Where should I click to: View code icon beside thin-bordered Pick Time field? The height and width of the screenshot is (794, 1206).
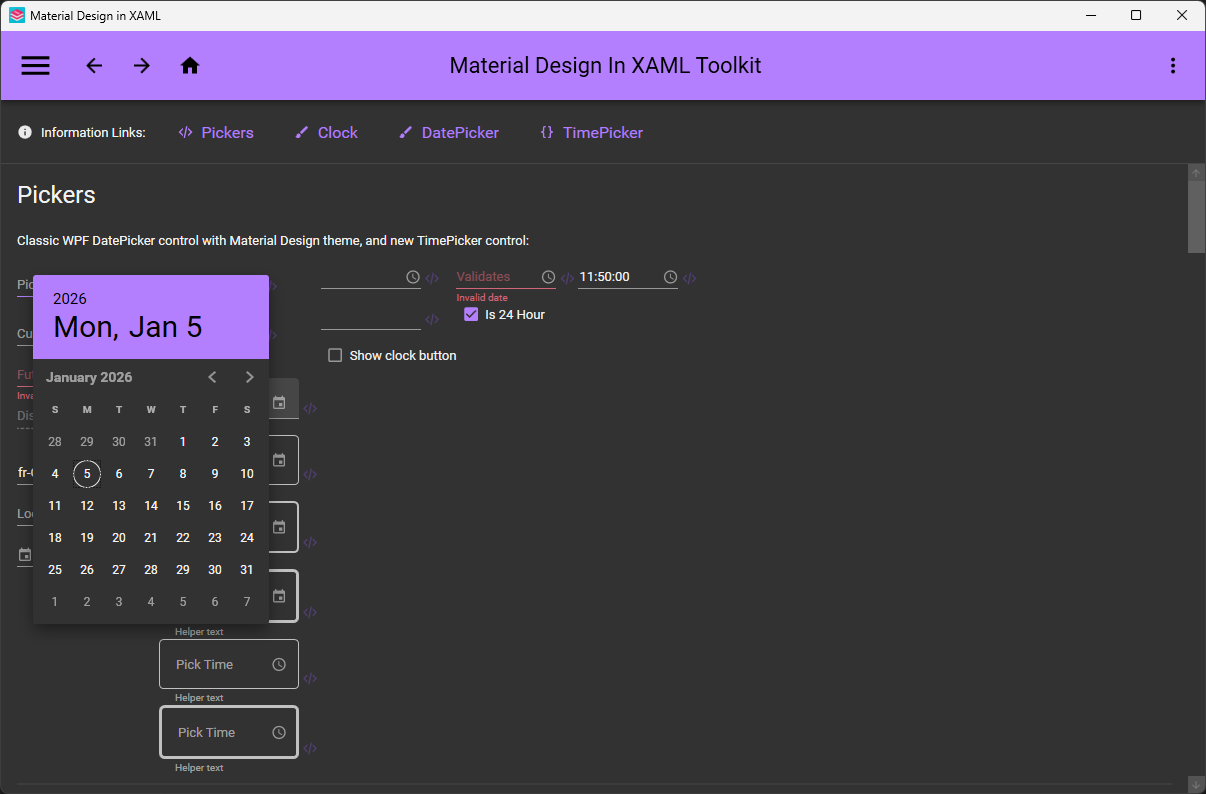[x=310, y=678]
